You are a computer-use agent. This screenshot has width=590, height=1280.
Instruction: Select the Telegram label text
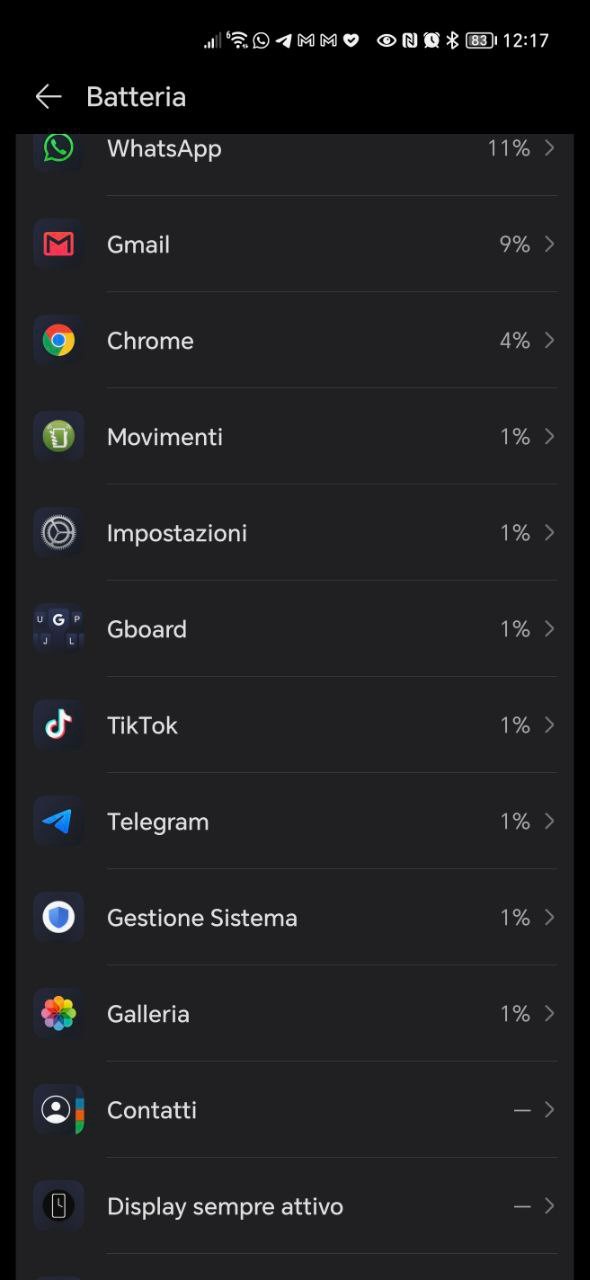pyautogui.click(x=158, y=822)
